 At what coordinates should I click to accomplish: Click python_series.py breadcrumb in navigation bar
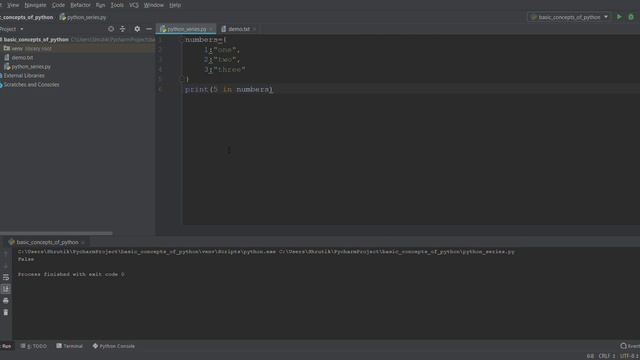[x=83, y=17]
